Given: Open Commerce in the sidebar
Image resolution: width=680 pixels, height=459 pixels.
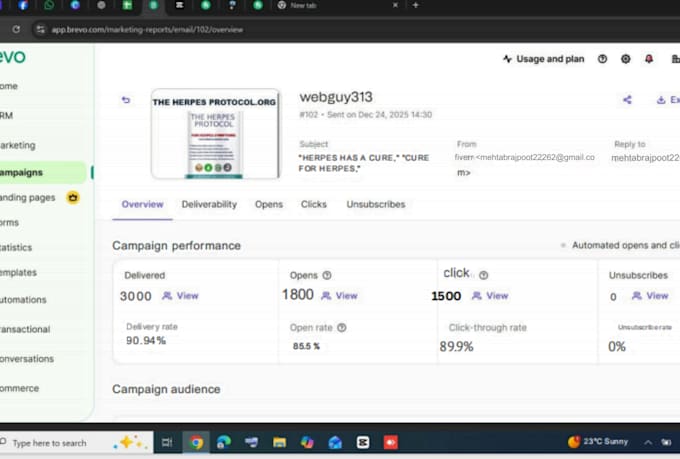Looking at the screenshot, I should pos(20,388).
